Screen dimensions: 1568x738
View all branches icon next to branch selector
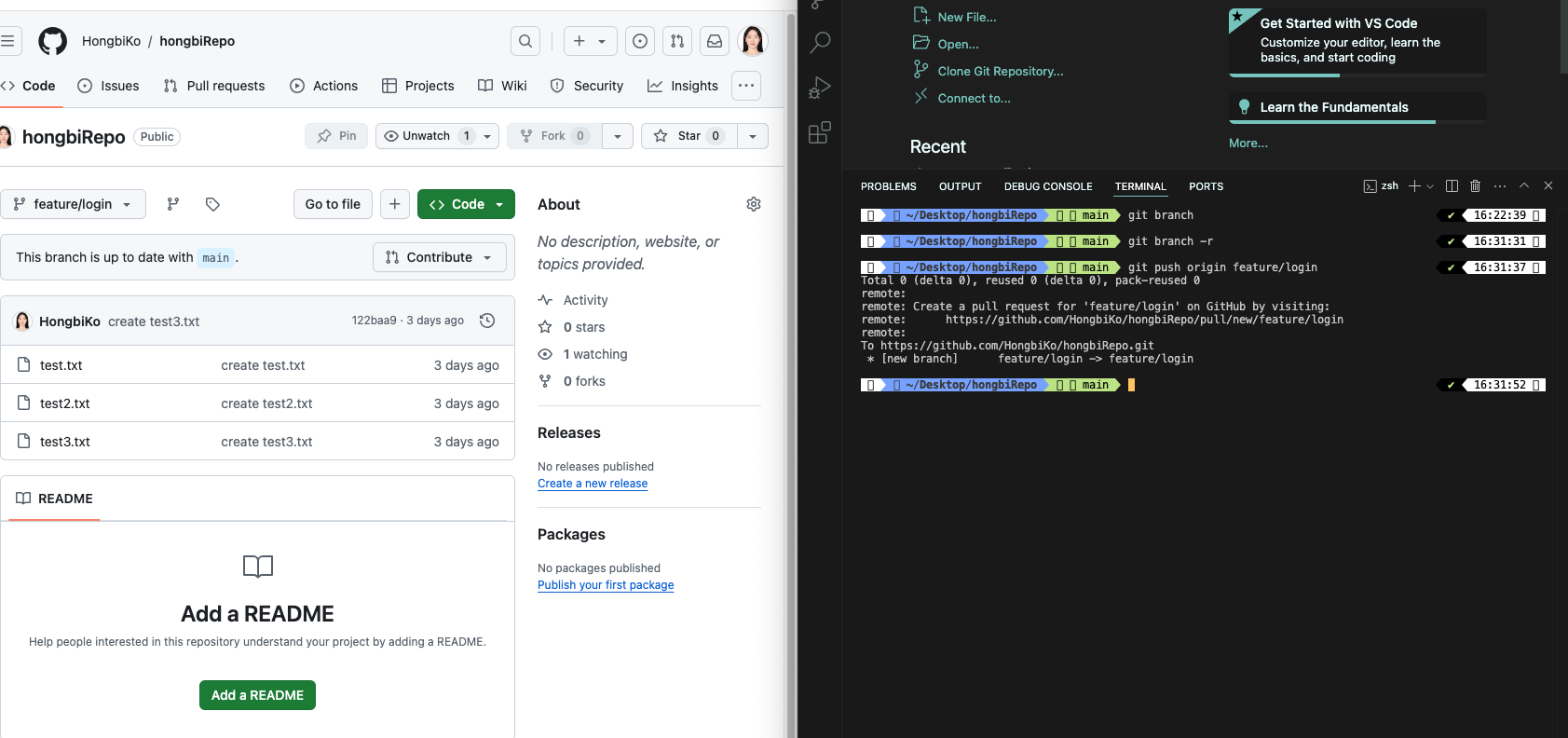coord(172,204)
